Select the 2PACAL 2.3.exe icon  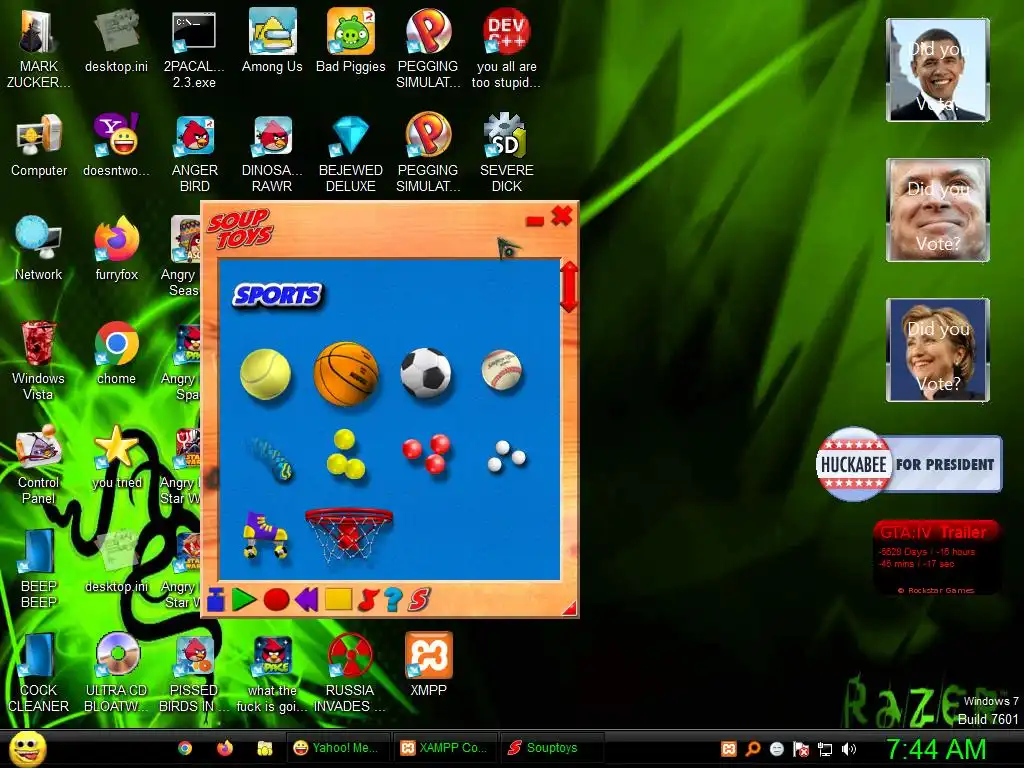pos(194,48)
